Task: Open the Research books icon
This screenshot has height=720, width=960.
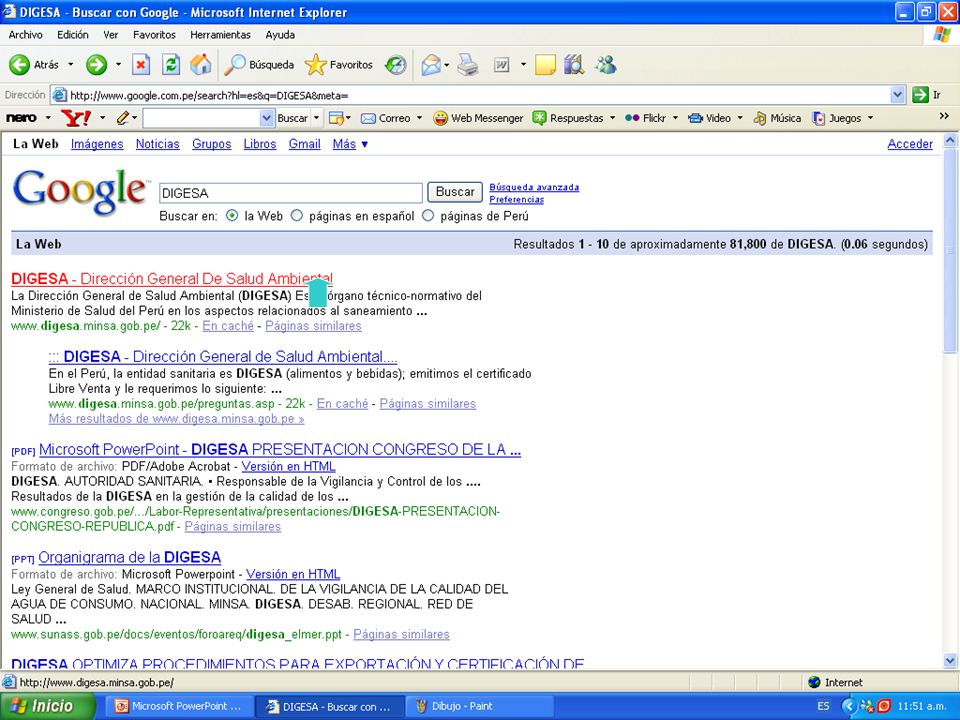Action: pos(574,64)
